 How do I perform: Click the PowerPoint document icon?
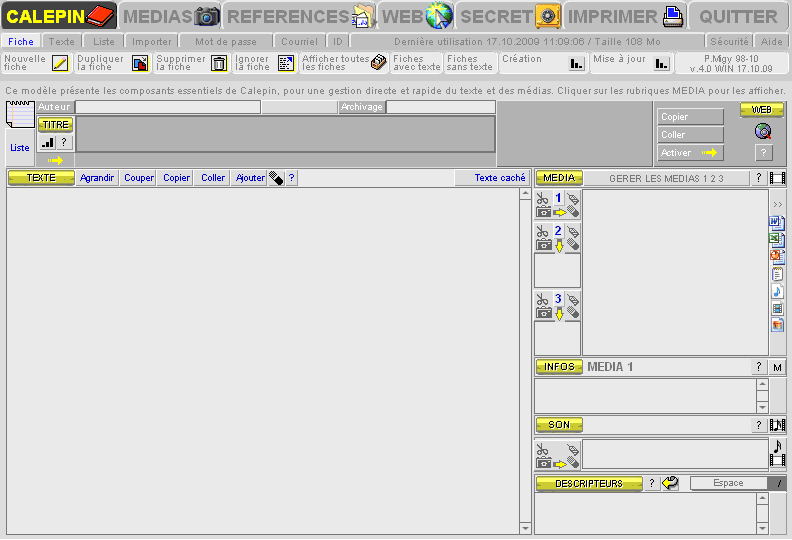[x=777, y=257]
